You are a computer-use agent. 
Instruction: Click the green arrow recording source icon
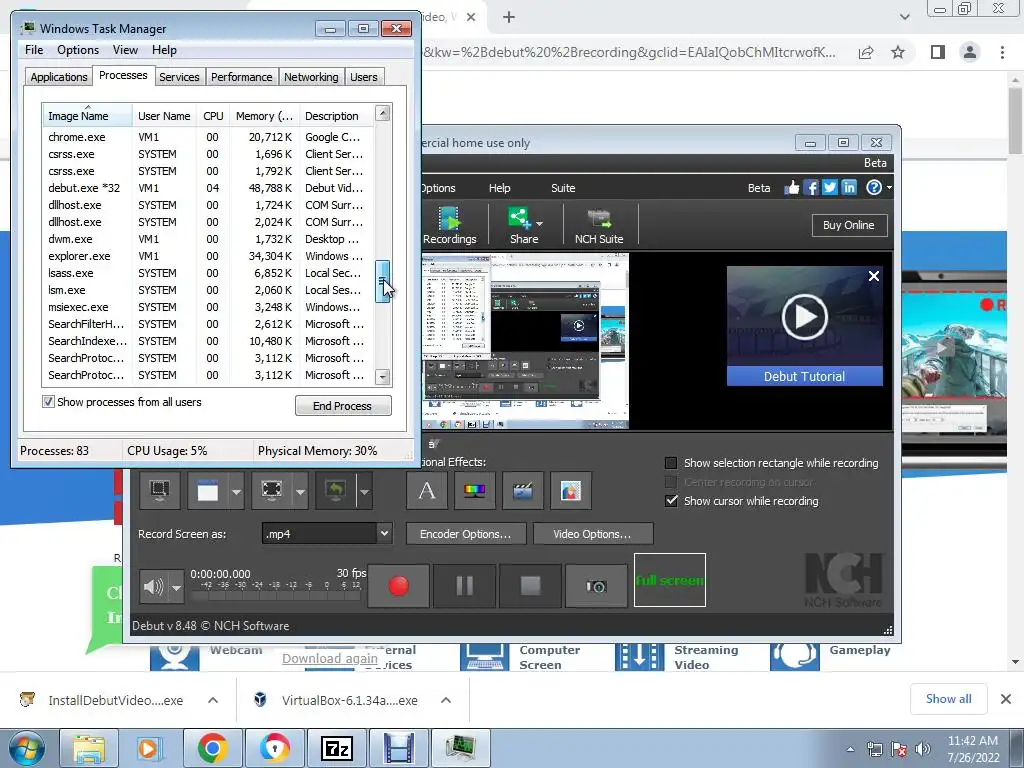(336, 490)
